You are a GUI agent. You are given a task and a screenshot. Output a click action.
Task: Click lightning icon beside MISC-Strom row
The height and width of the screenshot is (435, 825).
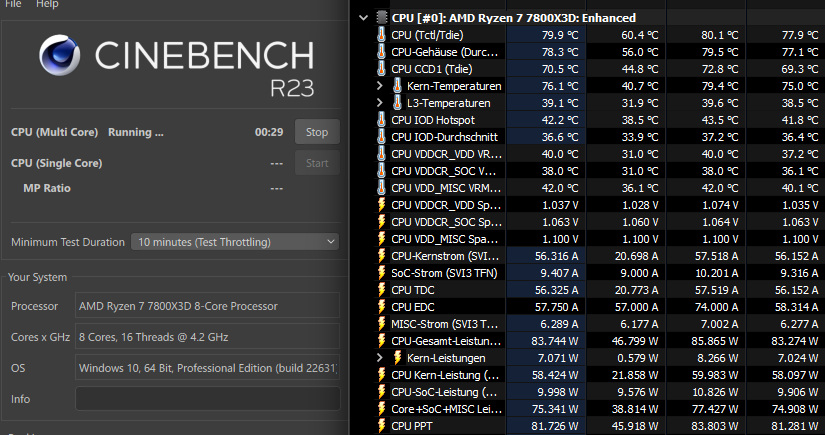[x=381, y=323]
